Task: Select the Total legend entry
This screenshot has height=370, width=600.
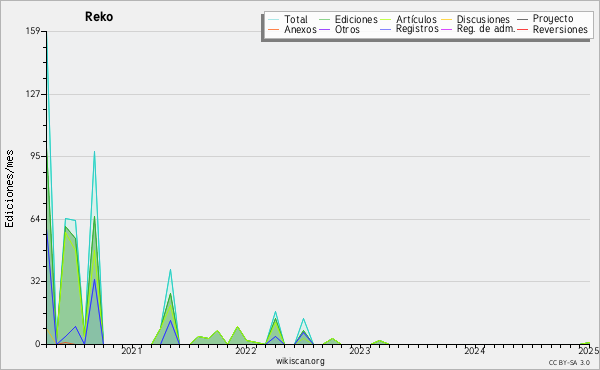Action: point(296,19)
